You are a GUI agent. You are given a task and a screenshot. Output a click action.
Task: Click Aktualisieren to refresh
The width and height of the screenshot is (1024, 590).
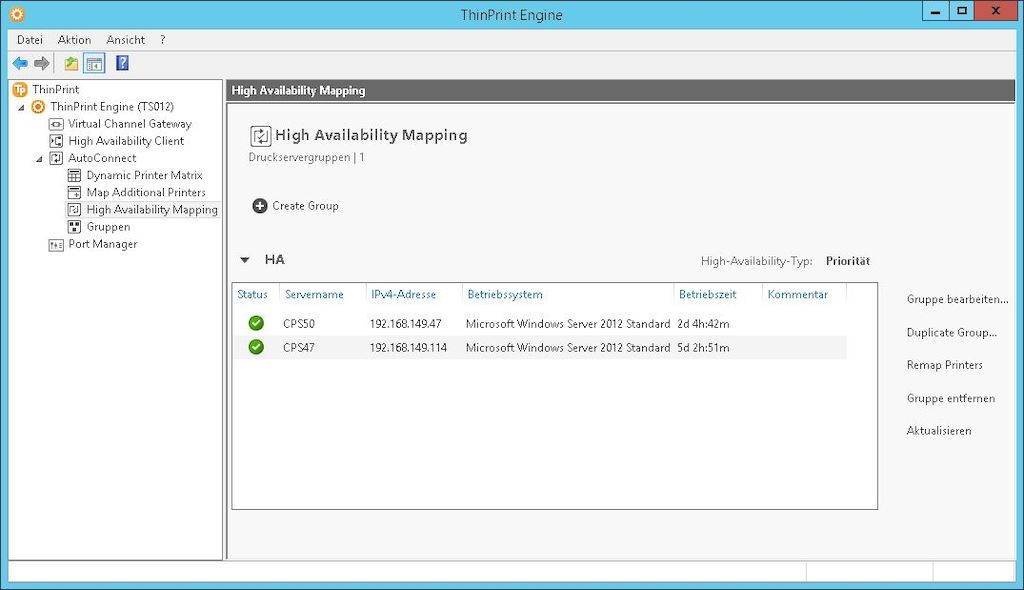(x=938, y=431)
